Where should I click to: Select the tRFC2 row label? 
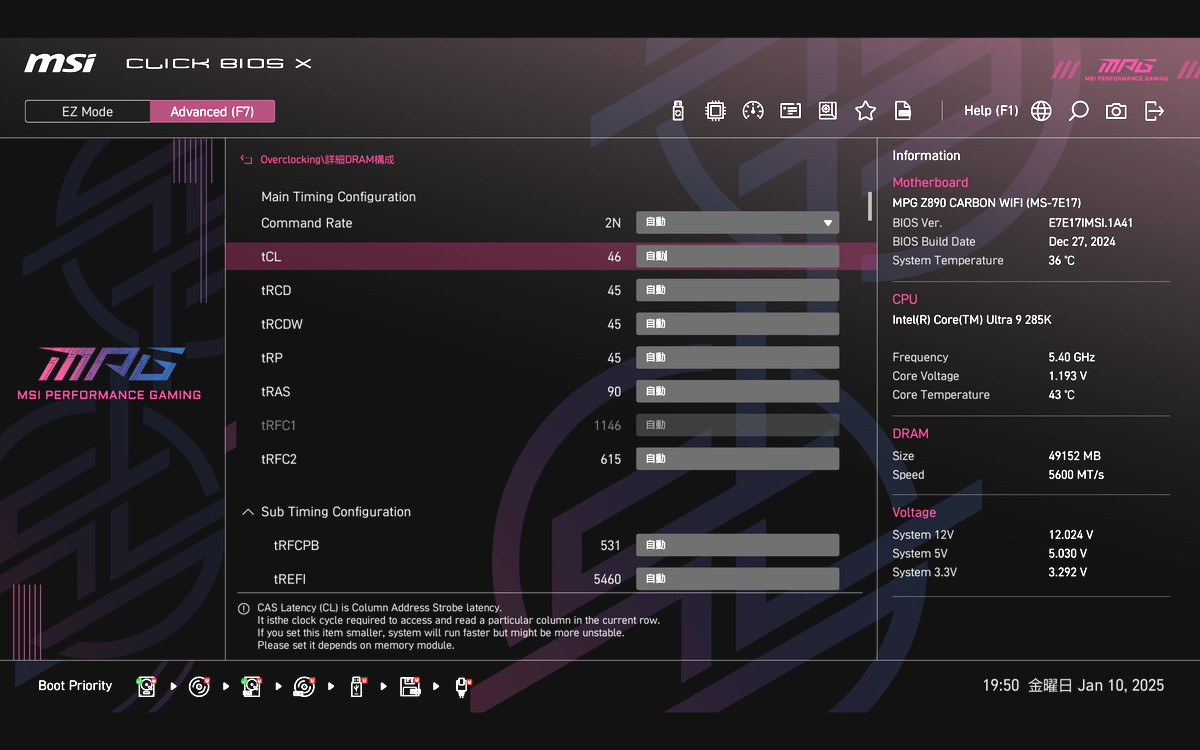pyautogui.click(x=279, y=459)
